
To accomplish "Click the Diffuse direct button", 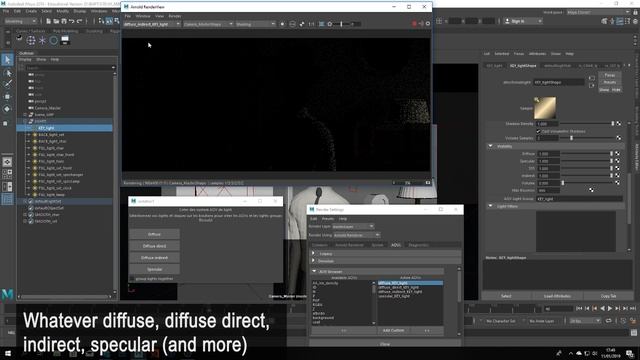I will (154, 246).
